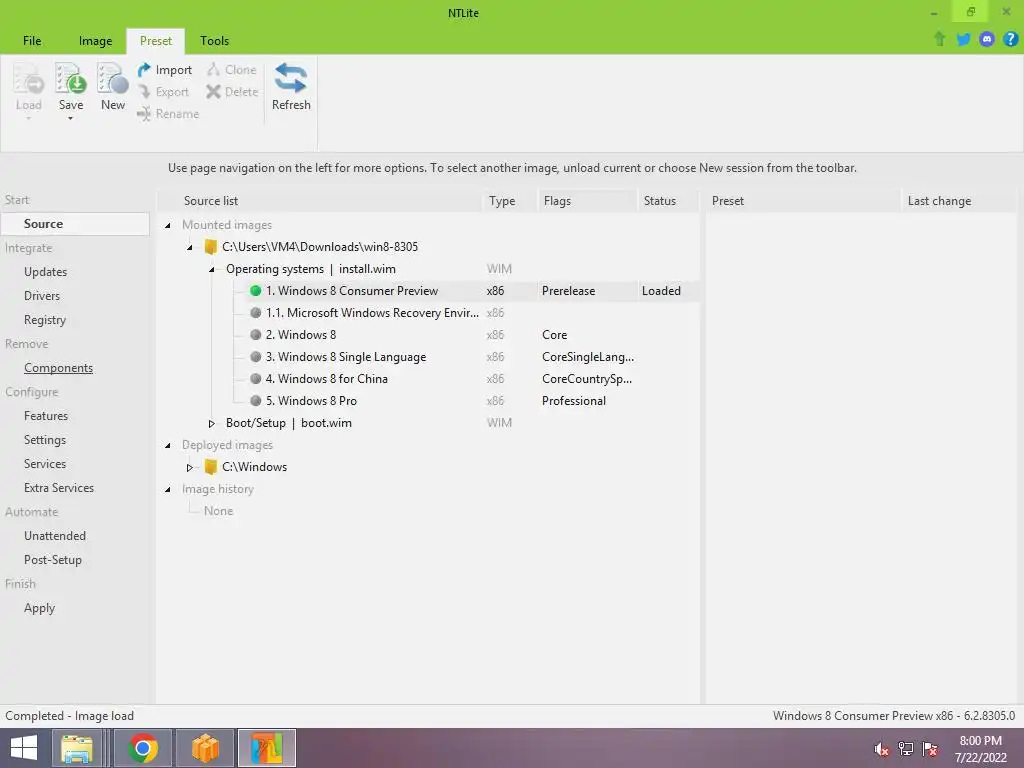Click the Preset column header

(803, 200)
